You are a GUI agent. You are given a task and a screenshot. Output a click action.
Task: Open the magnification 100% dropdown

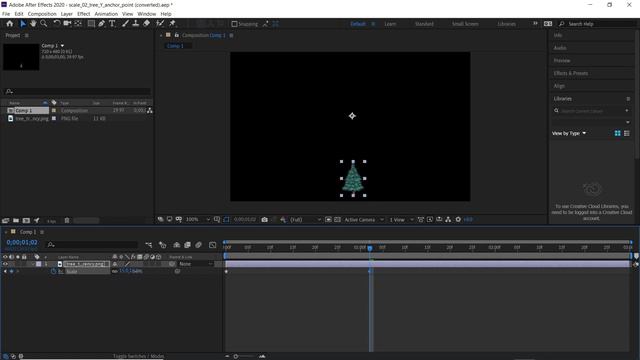(x=198, y=220)
